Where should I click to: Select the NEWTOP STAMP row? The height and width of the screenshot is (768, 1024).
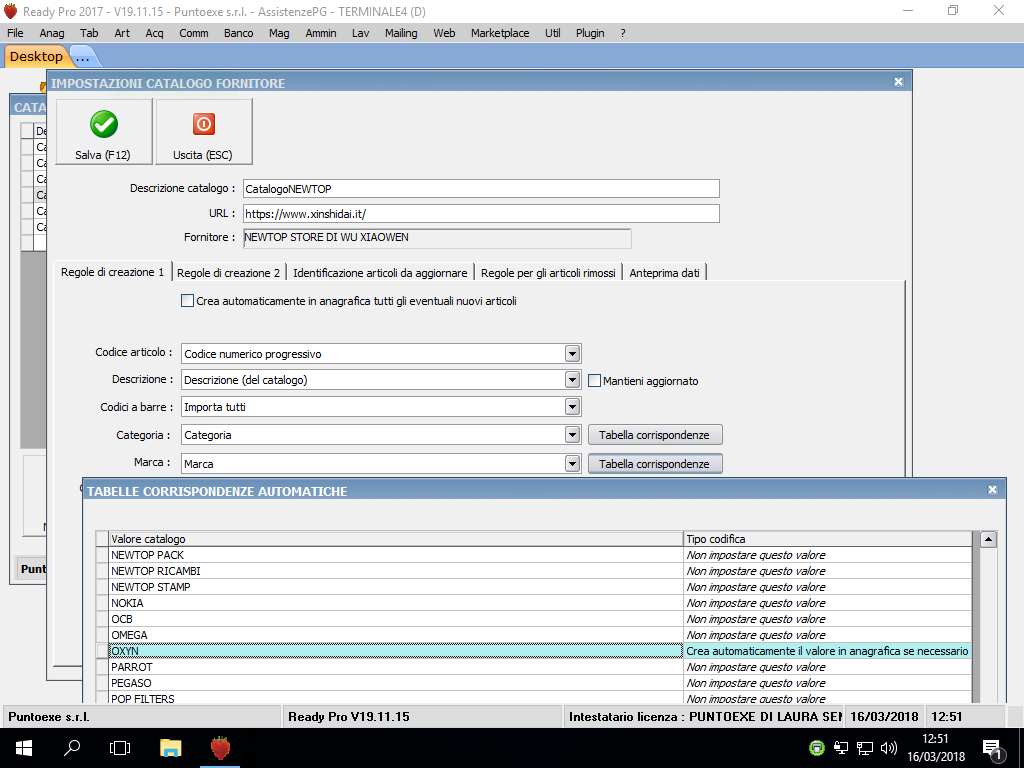point(534,587)
